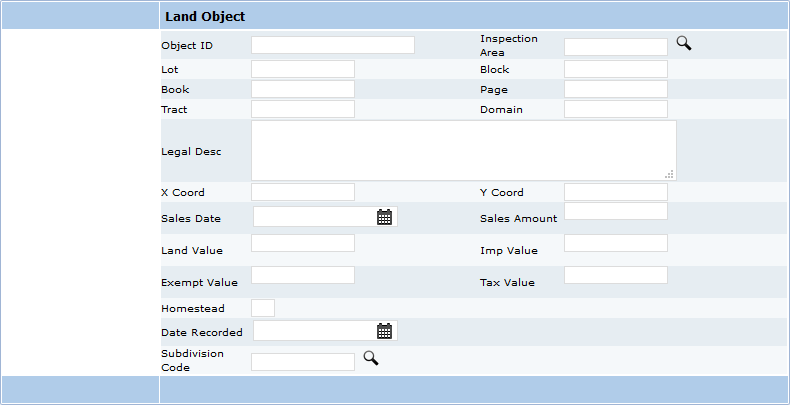Viewport: 790px width, 405px height.
Task: Select the Tax Value text field
Action: tap(615, 275)
